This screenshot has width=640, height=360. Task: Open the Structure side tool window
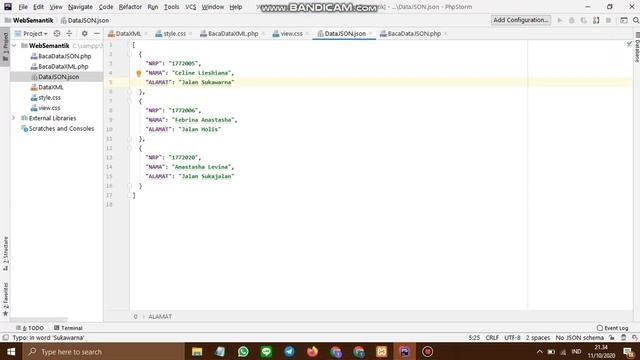[5, 253]
